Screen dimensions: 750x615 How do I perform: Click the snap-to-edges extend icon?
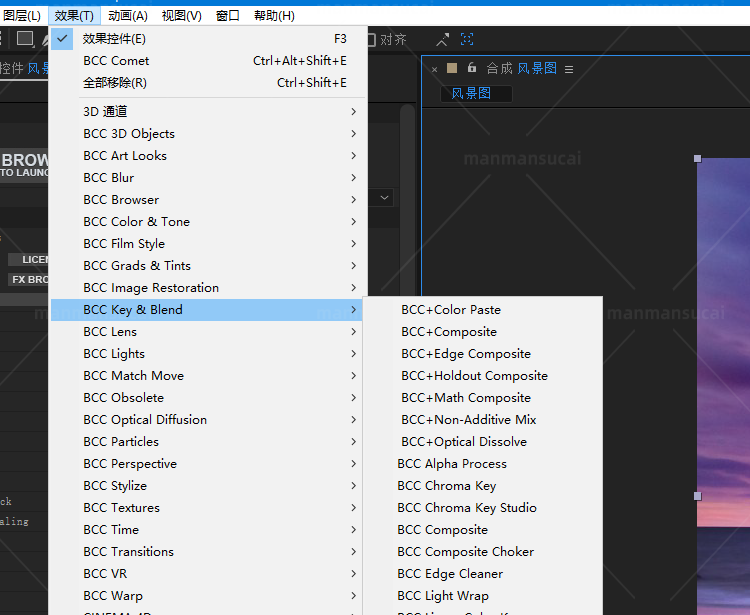pos(443,39)
